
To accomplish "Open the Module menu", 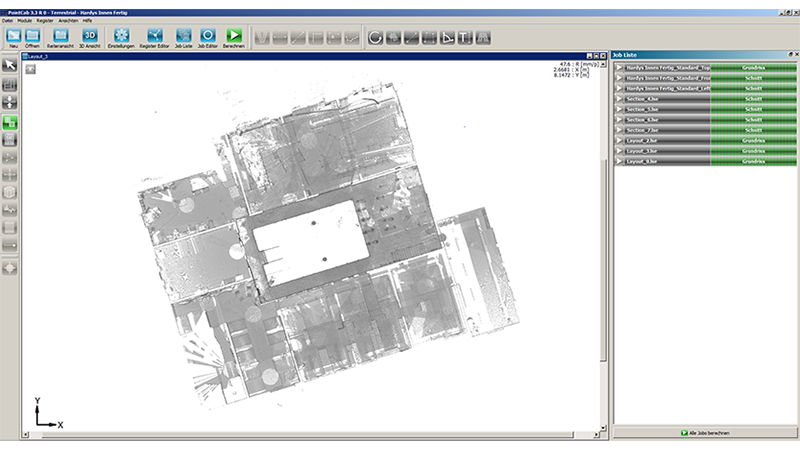I will click(24, 21).
